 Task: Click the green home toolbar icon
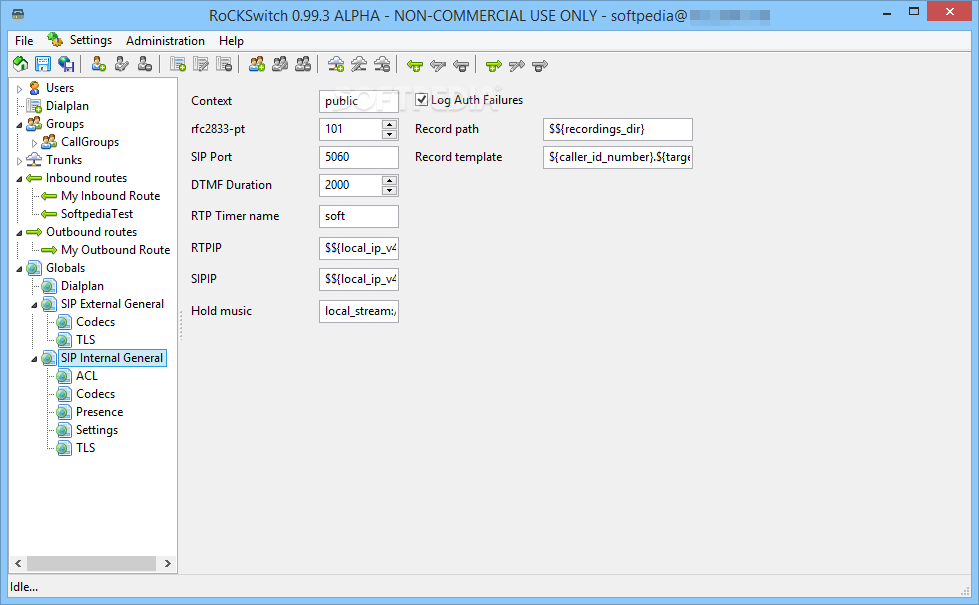20,64
